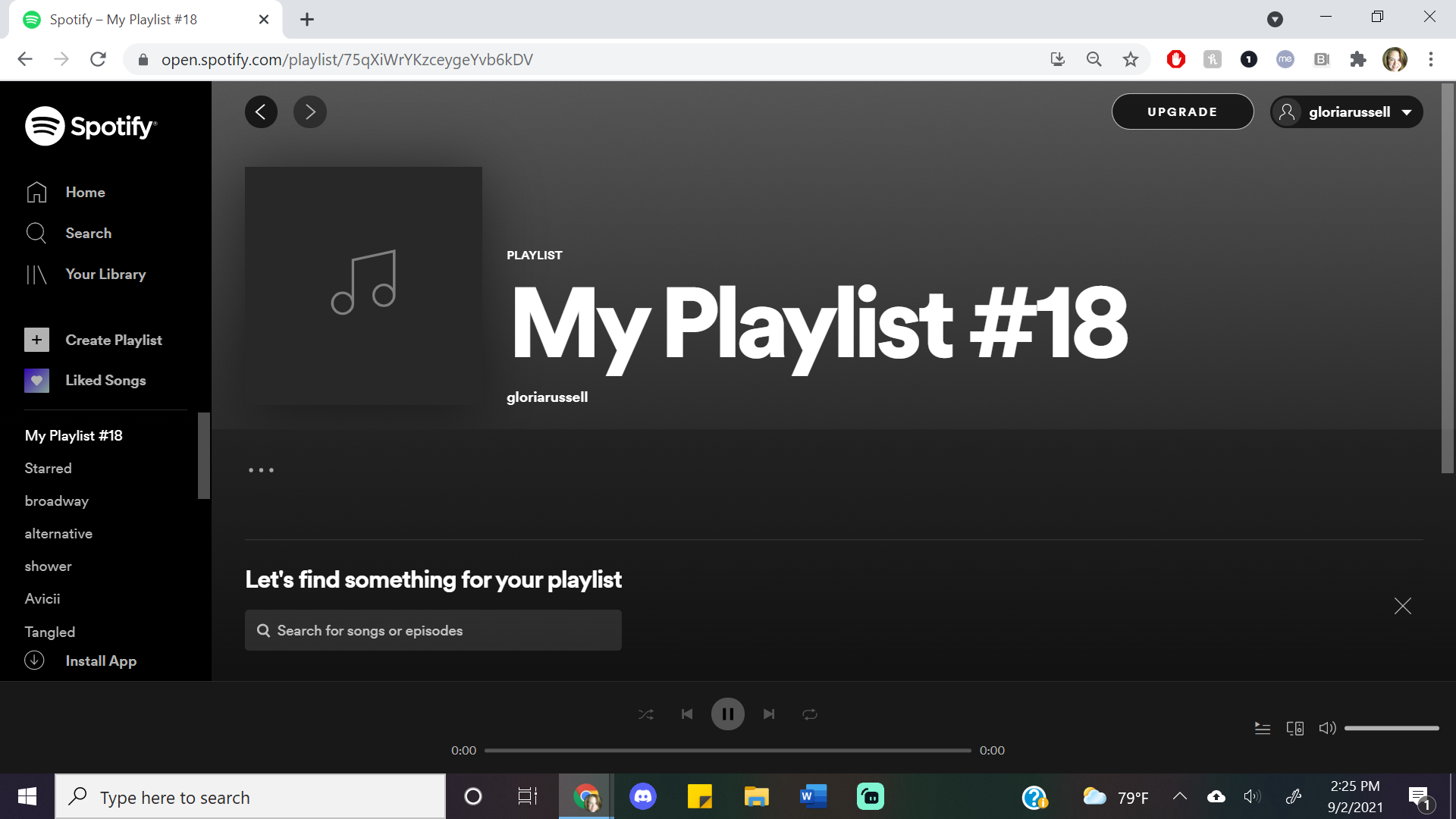Open Your Library in sidebar
Screen dimensions: 1456x819
pos(105,275)
